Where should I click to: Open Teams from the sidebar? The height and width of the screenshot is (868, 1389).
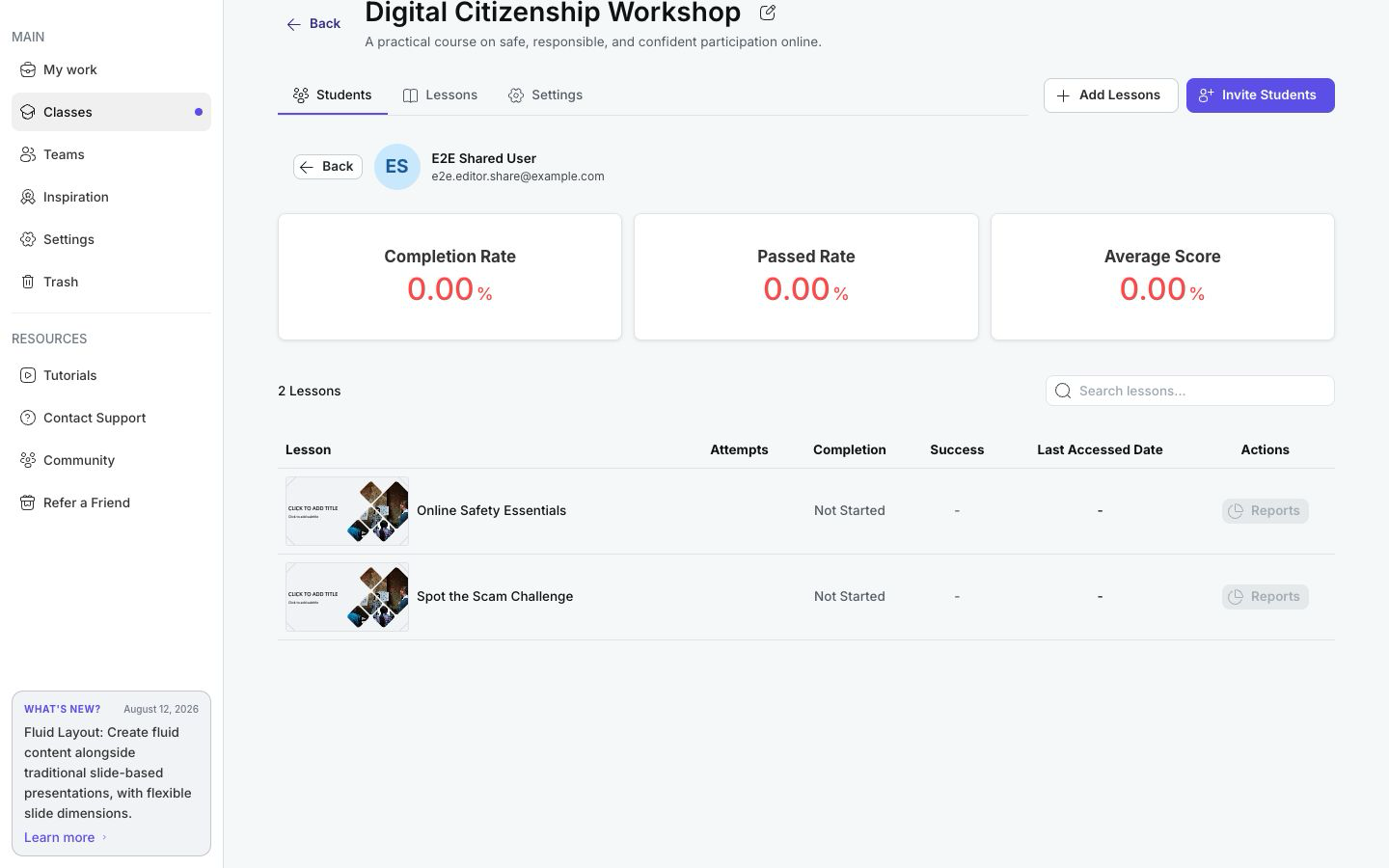pos(111,154)
